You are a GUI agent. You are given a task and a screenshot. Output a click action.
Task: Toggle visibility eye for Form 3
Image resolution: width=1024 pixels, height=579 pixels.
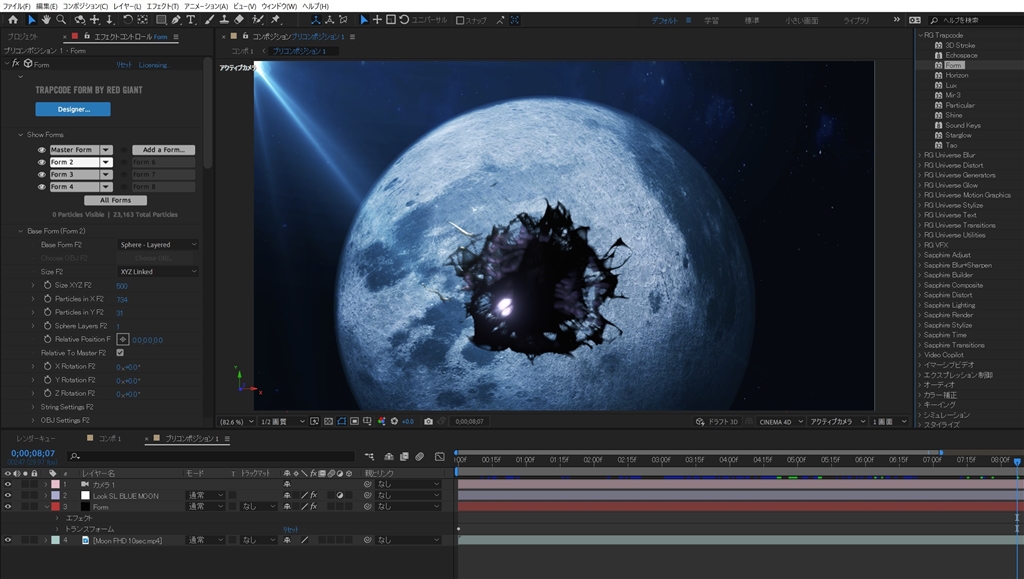point(42,174)
